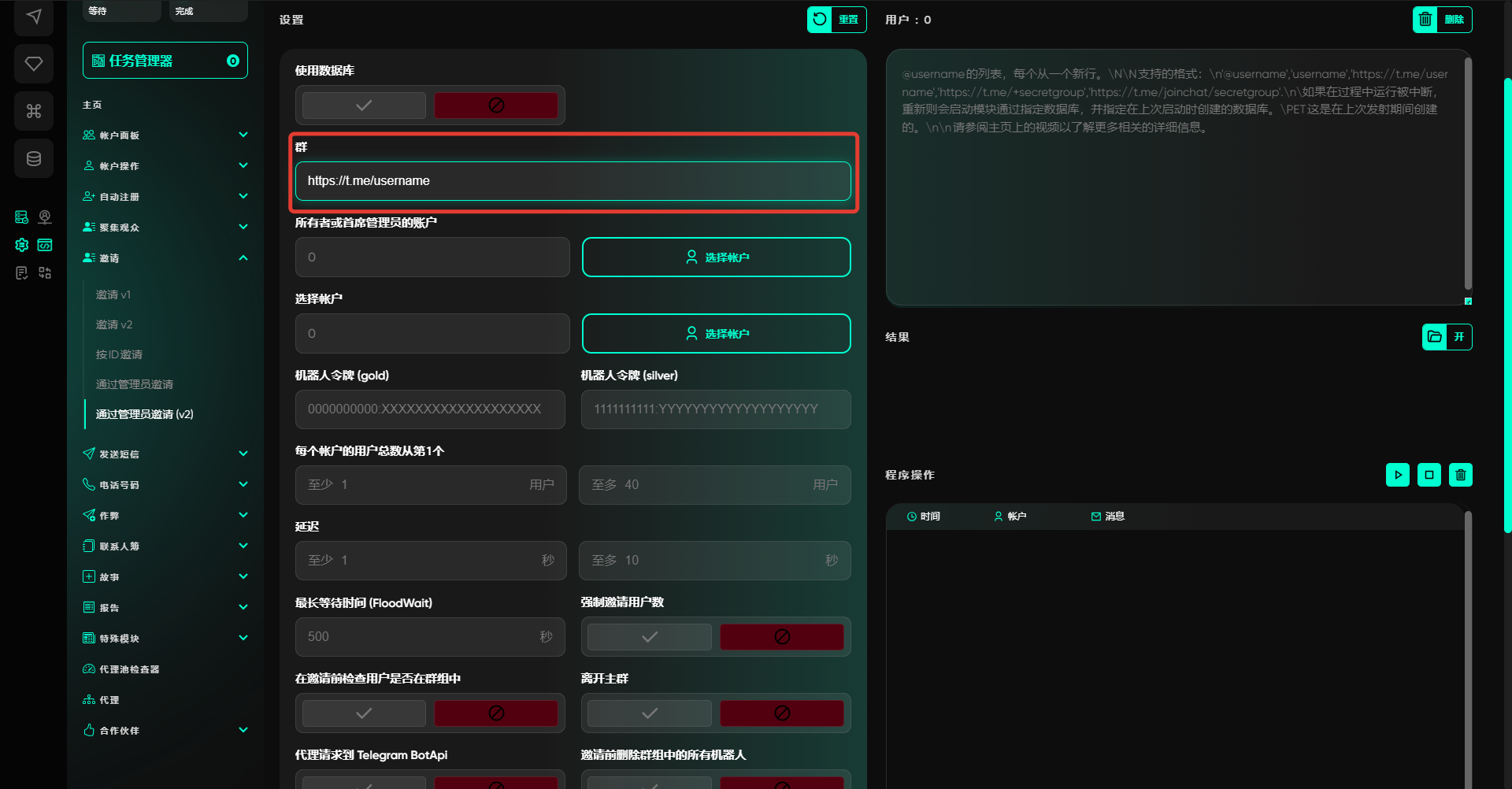Select 按ID邀请 in the sidebar
Viewport: 1512px width, 789px height.
point(119,354)
